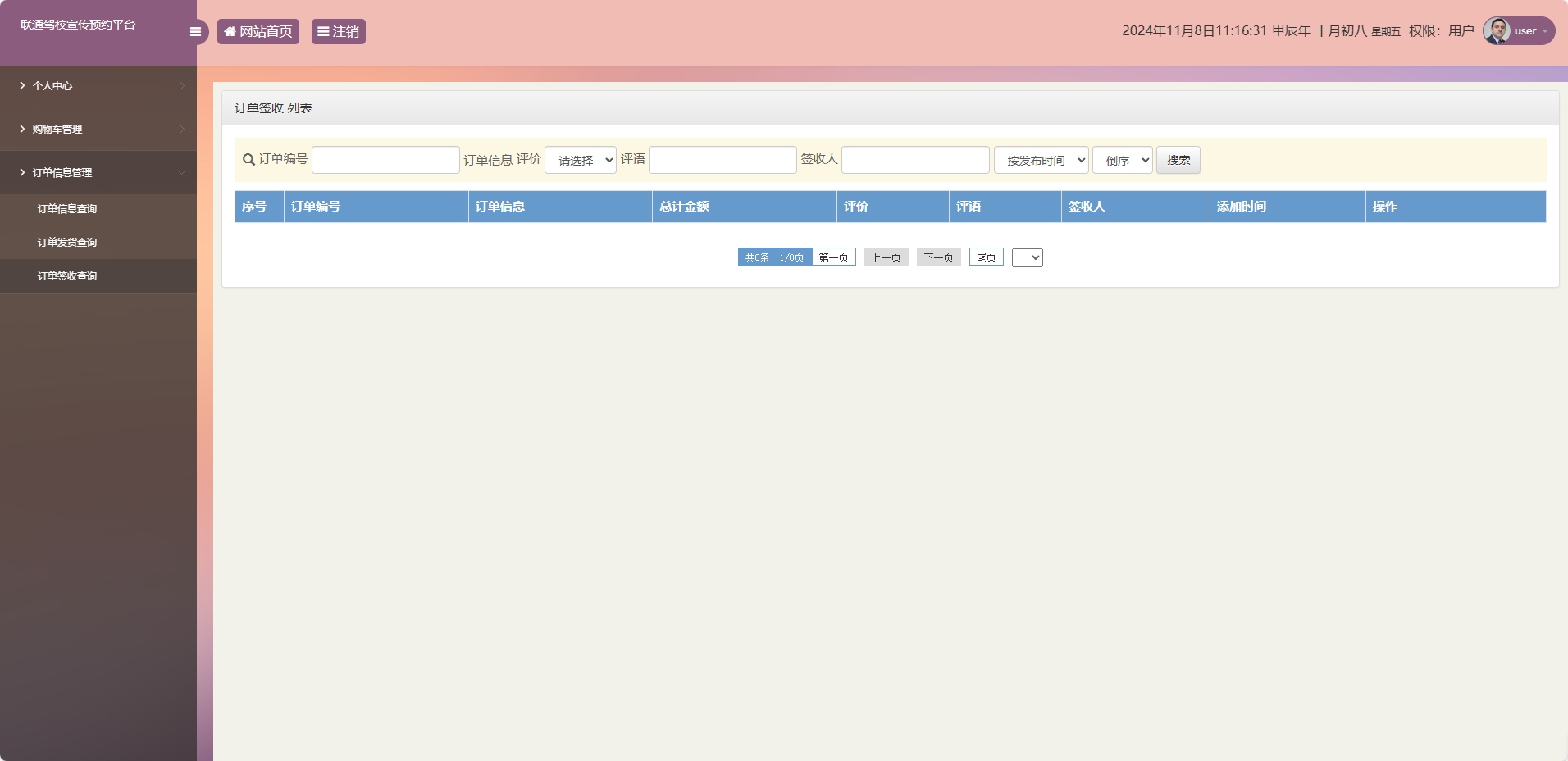Click the arrow icon beside 订单信息管理
Viewport: 1568px width, 761px height.
click(x=22, y=172)
